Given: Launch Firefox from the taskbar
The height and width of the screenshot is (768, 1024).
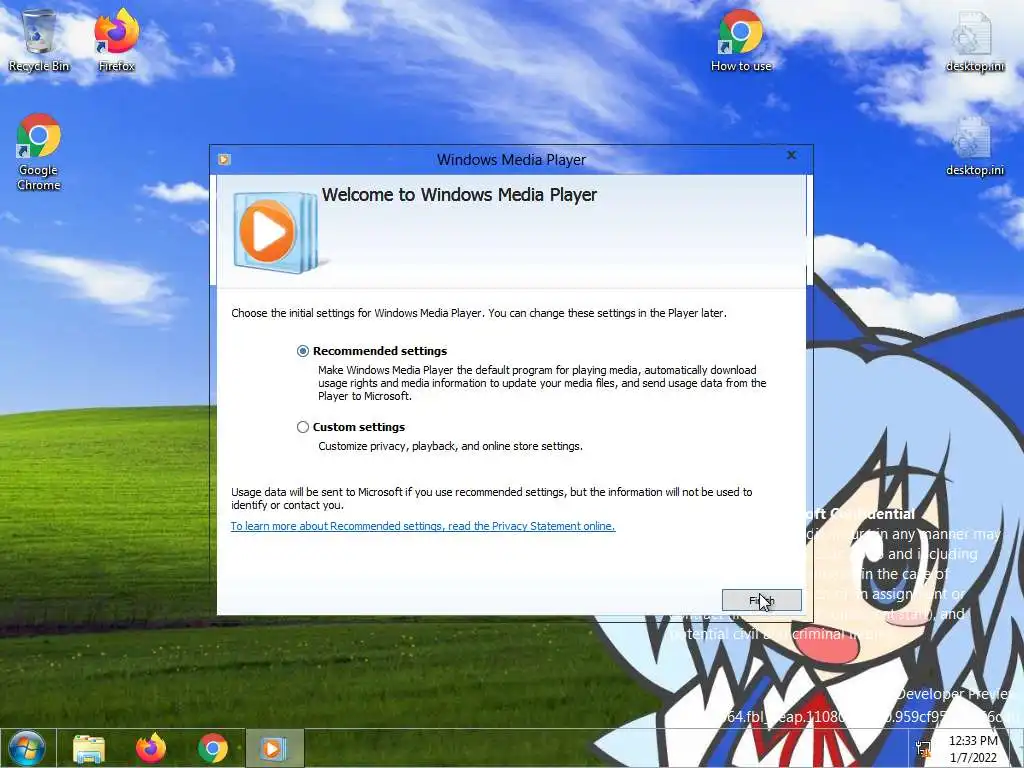Looking at the screenshot, I should coord(151,748).
